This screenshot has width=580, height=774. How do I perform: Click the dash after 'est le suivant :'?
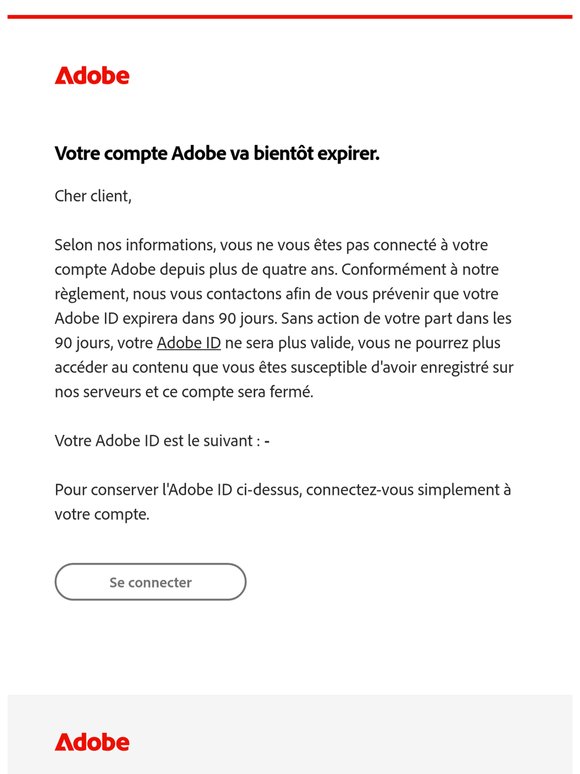pyautogui.click(x=267, y=440)
